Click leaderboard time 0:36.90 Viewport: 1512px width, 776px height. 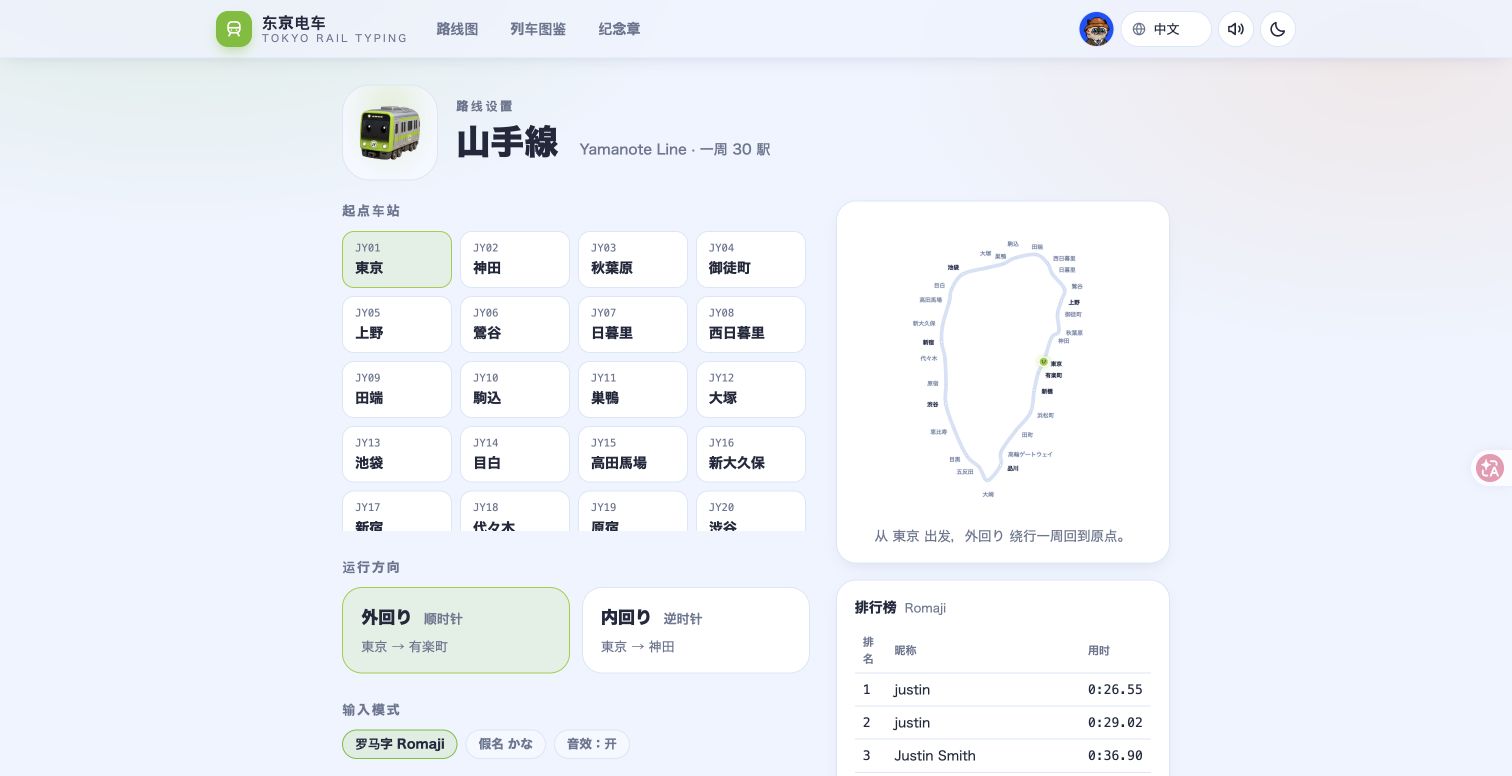coord(1115,756)
